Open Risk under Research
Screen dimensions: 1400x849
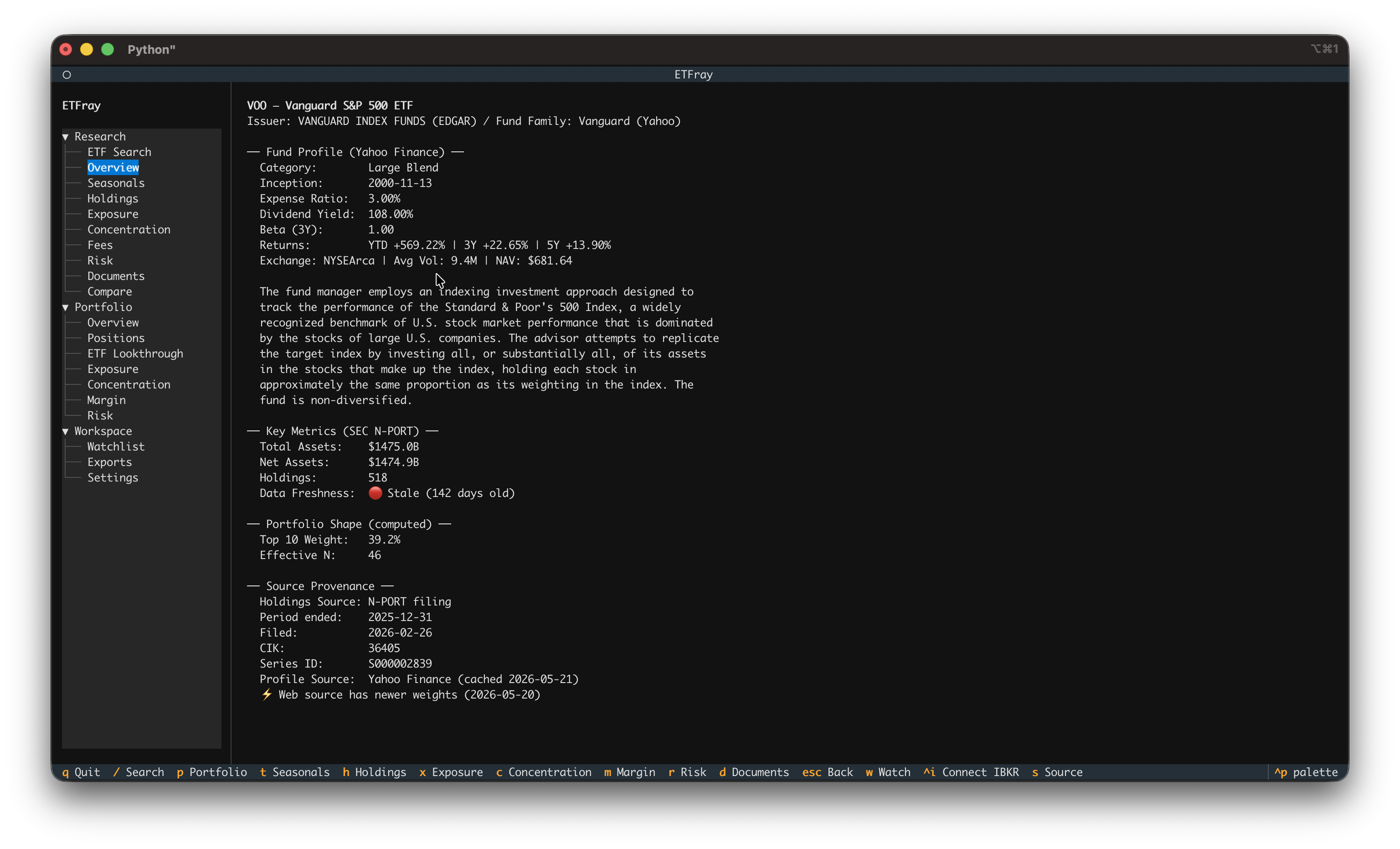pos(100,260)
